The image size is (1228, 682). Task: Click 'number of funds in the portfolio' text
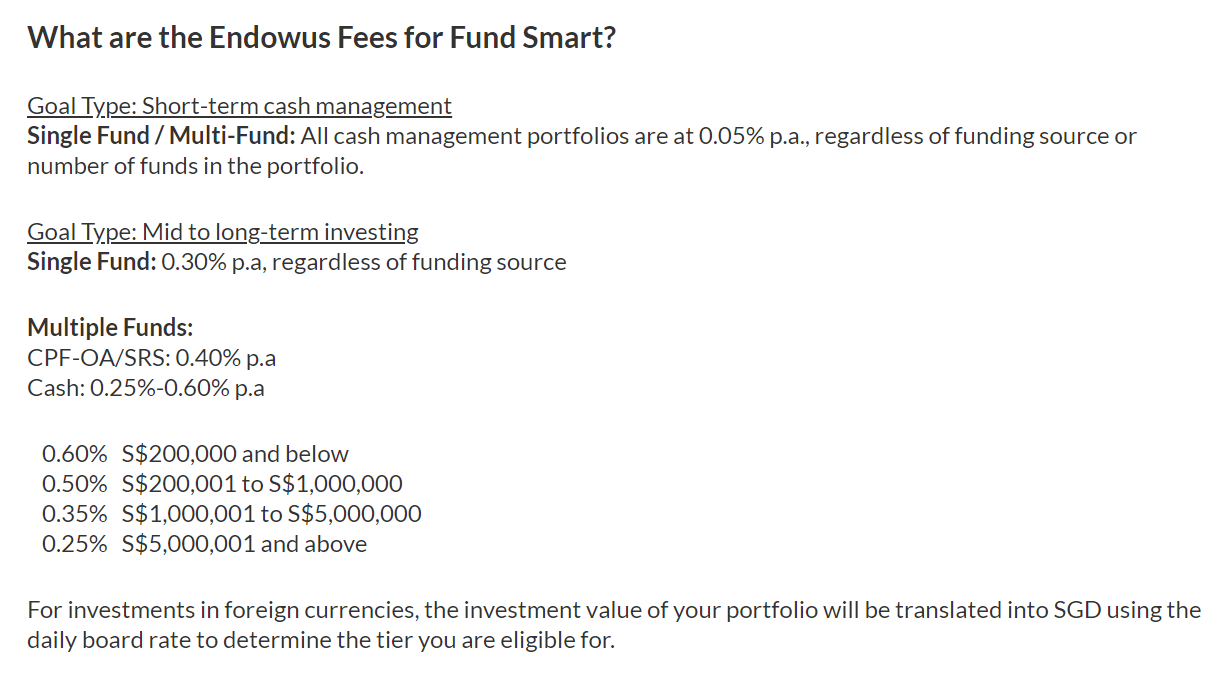click(x=195, y=166)
